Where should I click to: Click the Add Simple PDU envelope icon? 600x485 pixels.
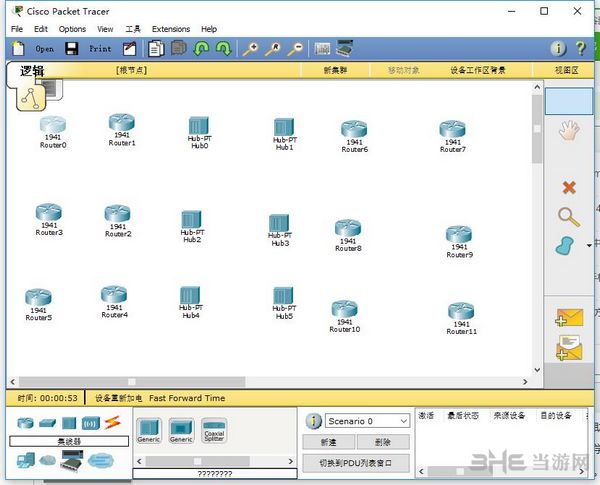pos(569,317)
